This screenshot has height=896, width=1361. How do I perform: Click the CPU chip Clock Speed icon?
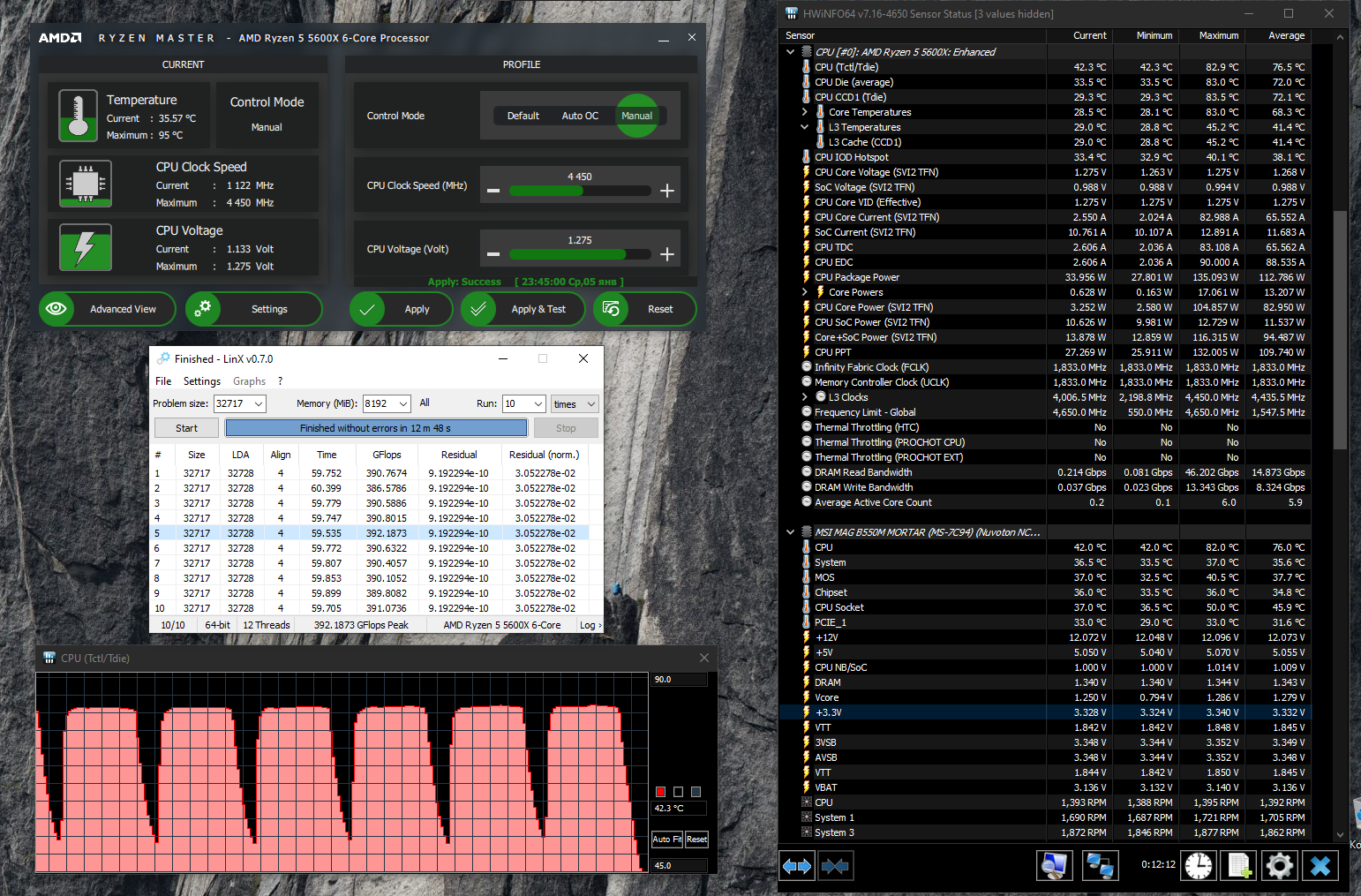click(86, 184)
